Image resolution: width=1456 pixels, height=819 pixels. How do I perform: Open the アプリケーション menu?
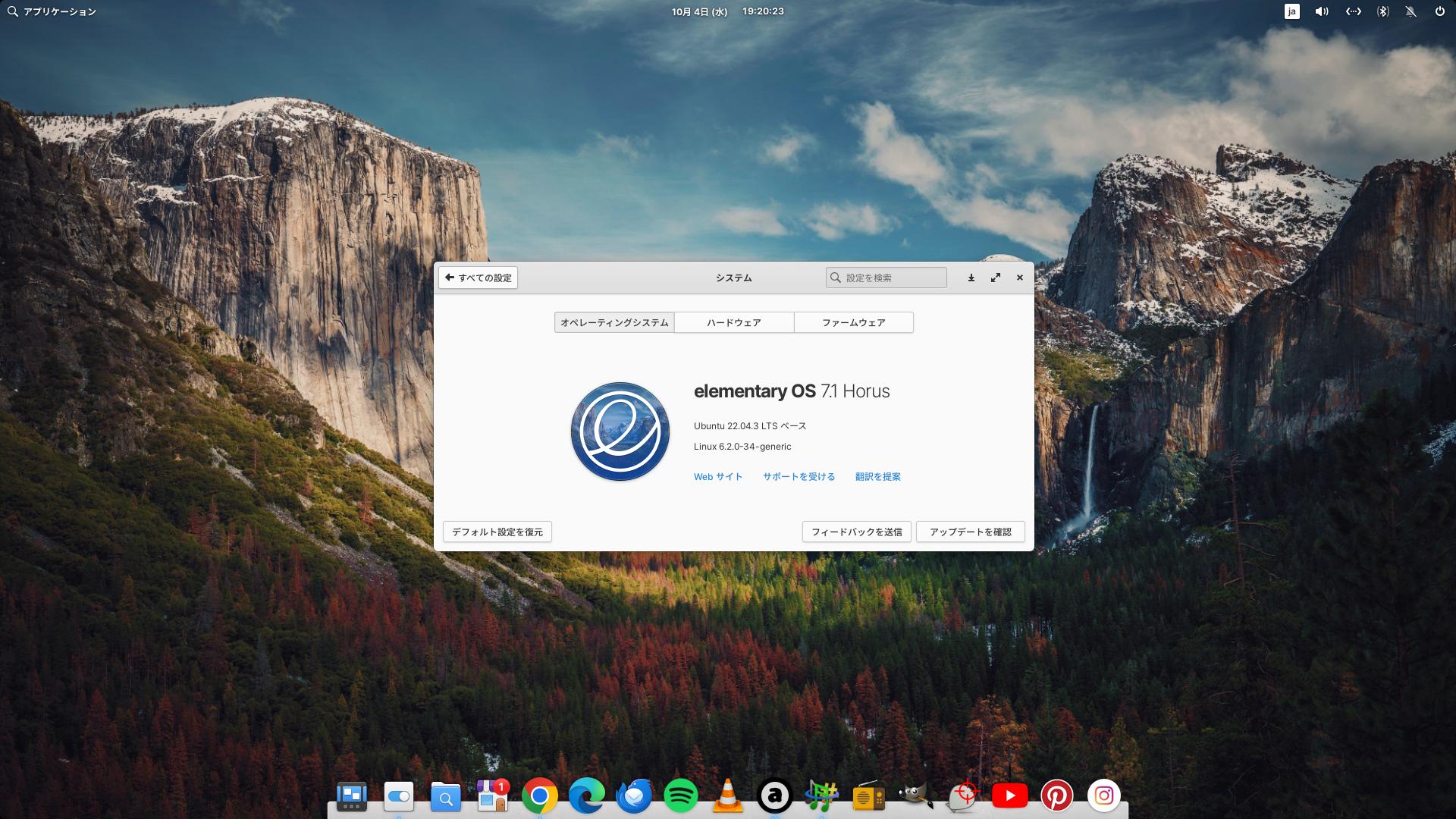tap(52, 11)
